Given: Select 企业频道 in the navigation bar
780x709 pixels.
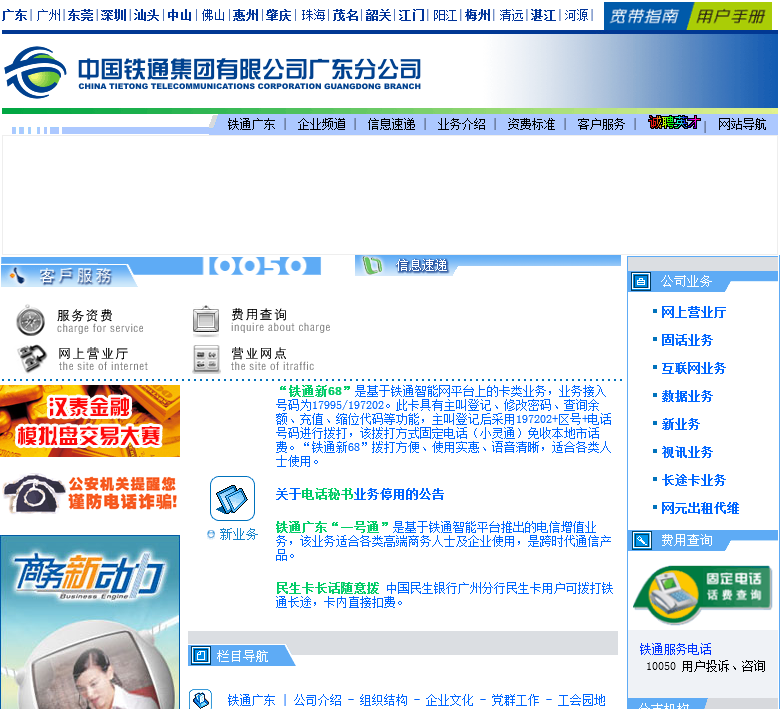Looking at the screenshot, I should click(321, 124).
